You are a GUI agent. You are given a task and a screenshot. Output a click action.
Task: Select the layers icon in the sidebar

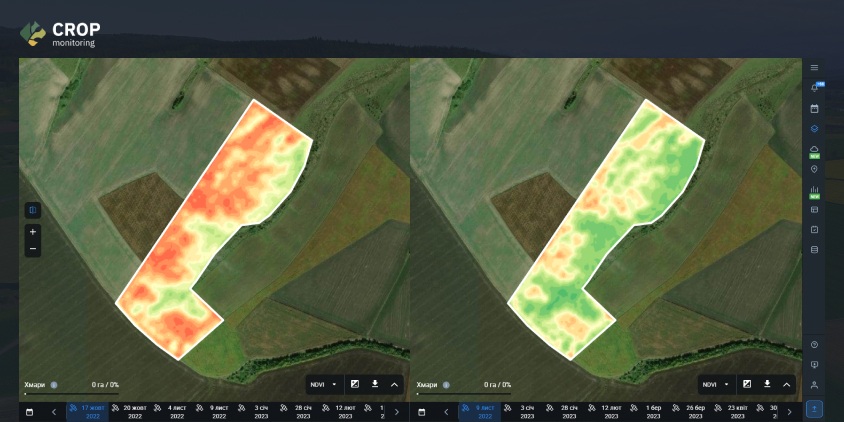pyautogui.click(x=814, y=129)
